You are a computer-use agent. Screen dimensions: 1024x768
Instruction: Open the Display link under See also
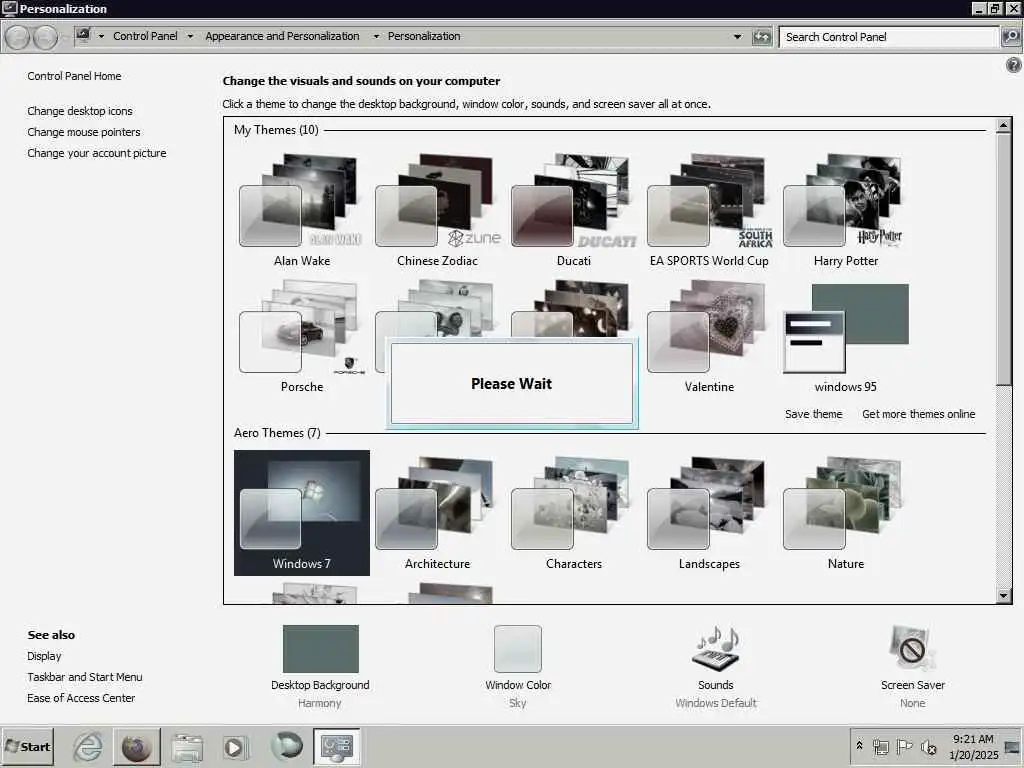coord(44,656)
